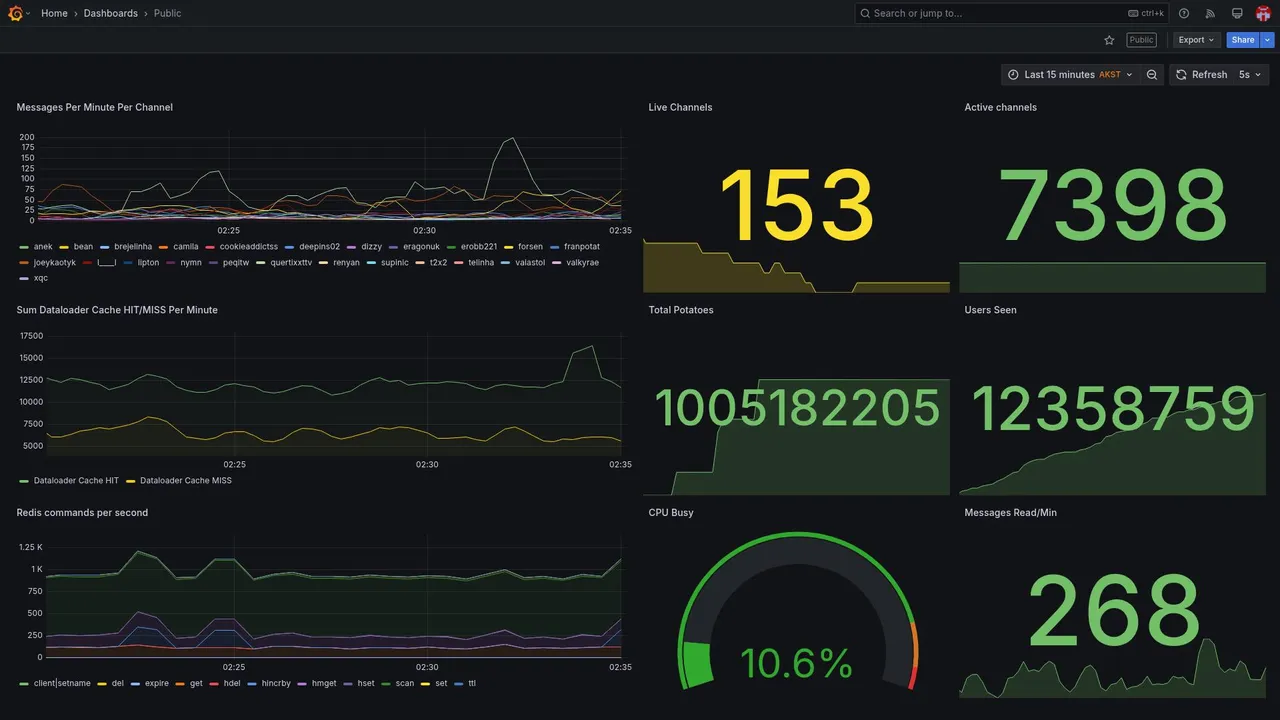Viewport: 1280px width, 720px height.
Task: Click the monitor icon in top bar
Action: [1237, 13]
